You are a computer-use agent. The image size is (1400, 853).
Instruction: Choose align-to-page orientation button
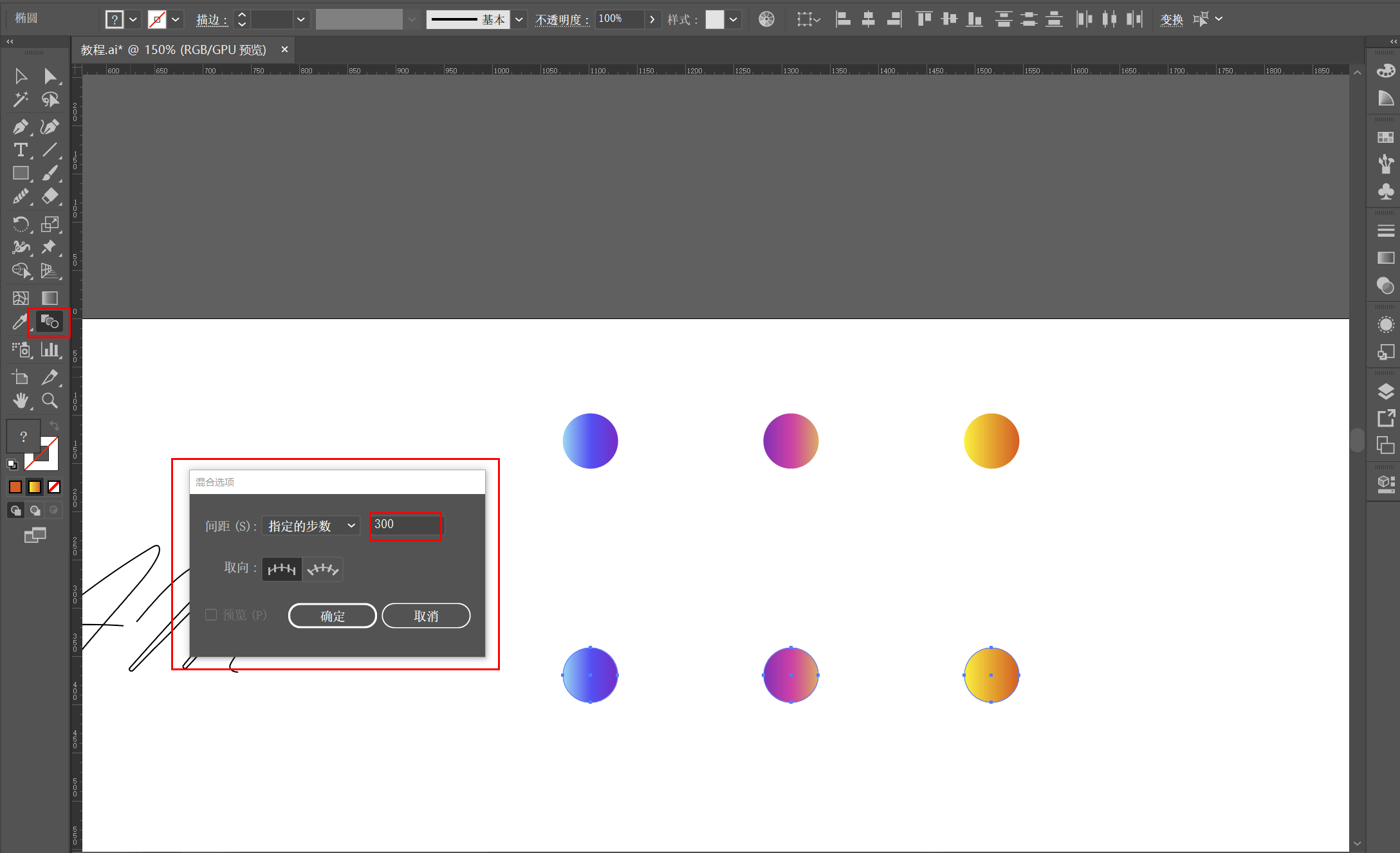point(282,569)
